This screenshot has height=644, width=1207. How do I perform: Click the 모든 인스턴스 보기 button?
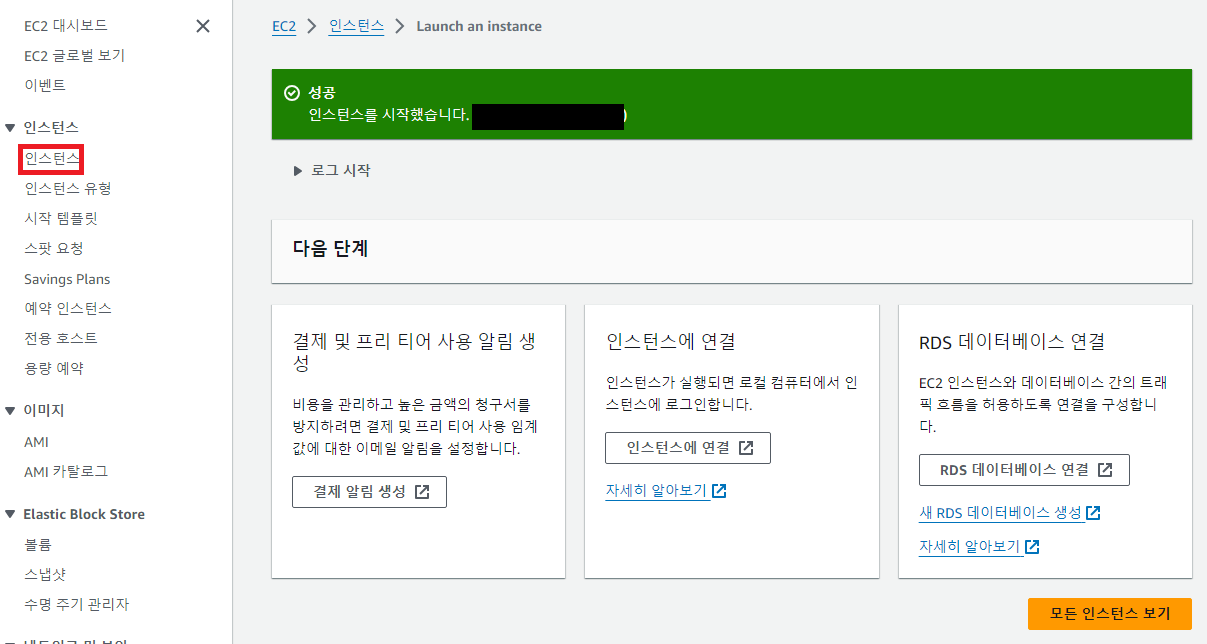coord(1110,614)
